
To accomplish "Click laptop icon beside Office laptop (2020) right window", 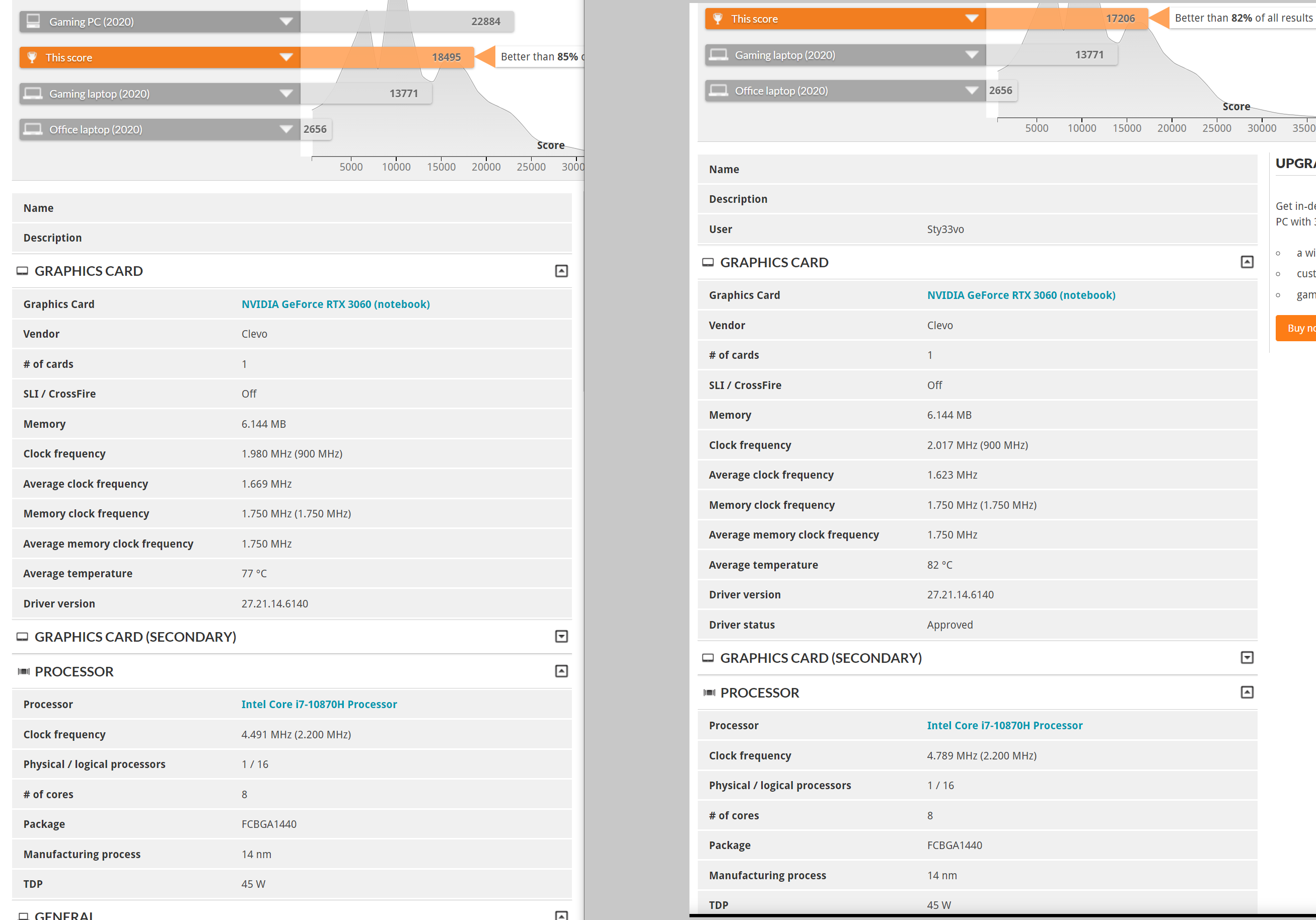I will tap(719, 91).
